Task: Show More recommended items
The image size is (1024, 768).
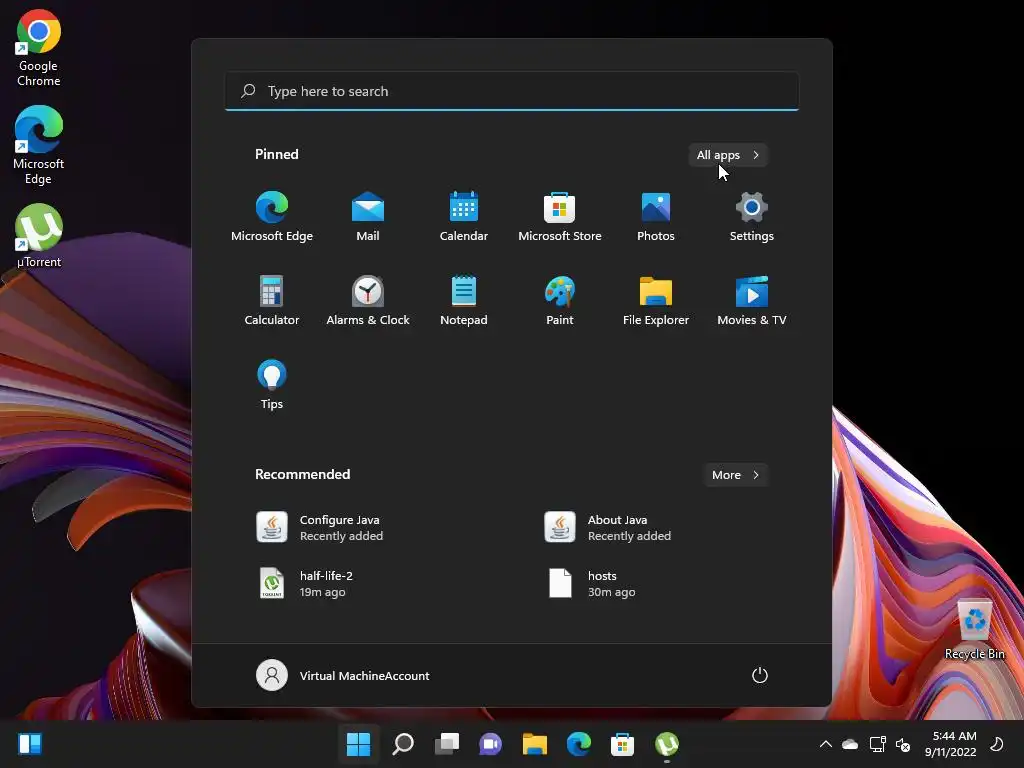Action: pos(735,475)
